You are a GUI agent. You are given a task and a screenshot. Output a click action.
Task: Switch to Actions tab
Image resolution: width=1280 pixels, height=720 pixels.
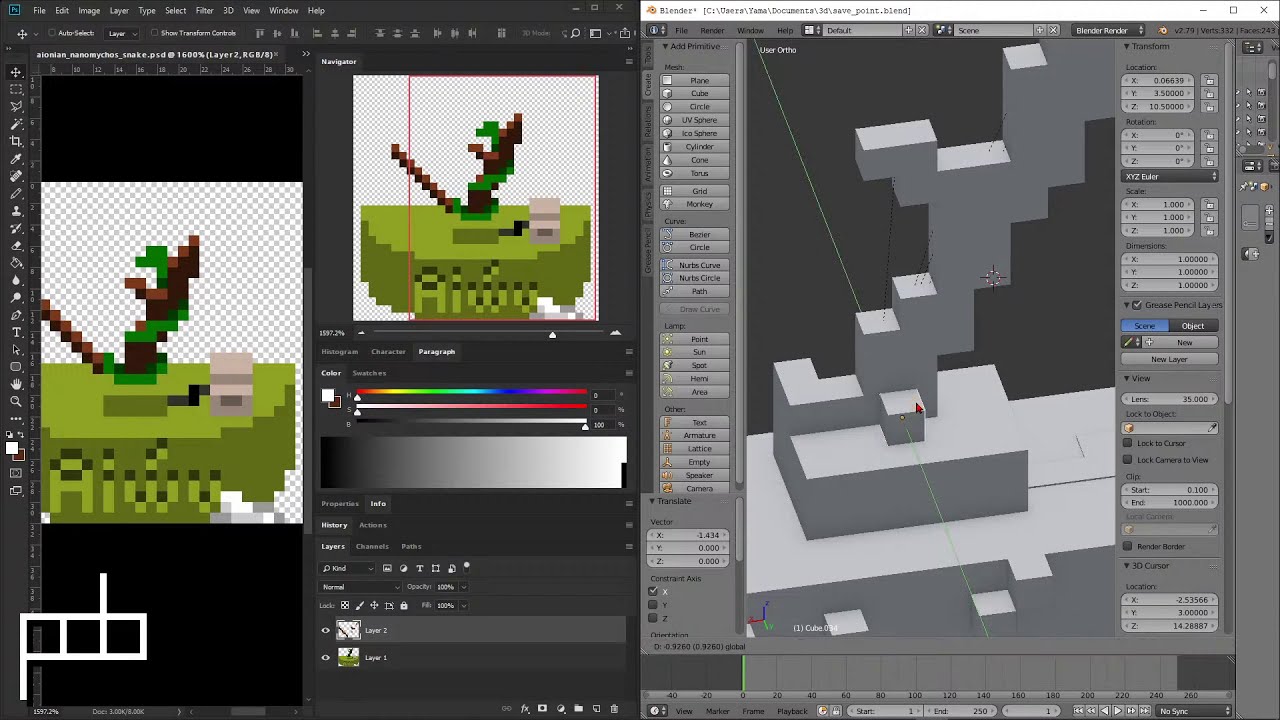pyautogui.click(x=372, y=525)
